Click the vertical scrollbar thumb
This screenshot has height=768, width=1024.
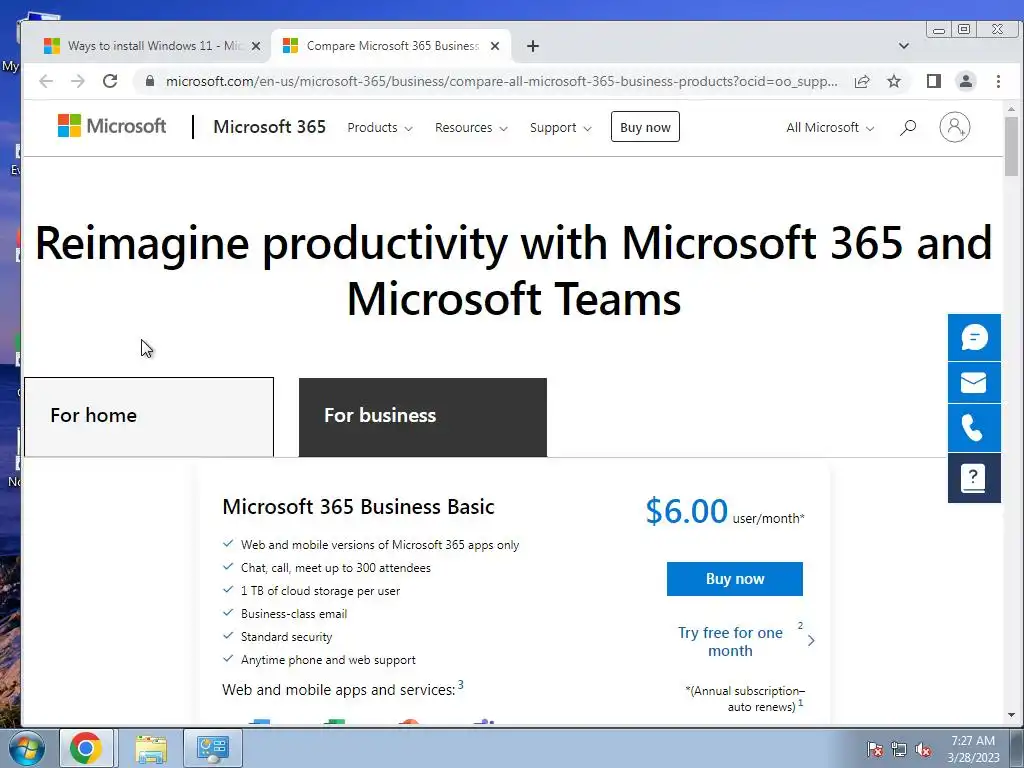coord(1011,146)
